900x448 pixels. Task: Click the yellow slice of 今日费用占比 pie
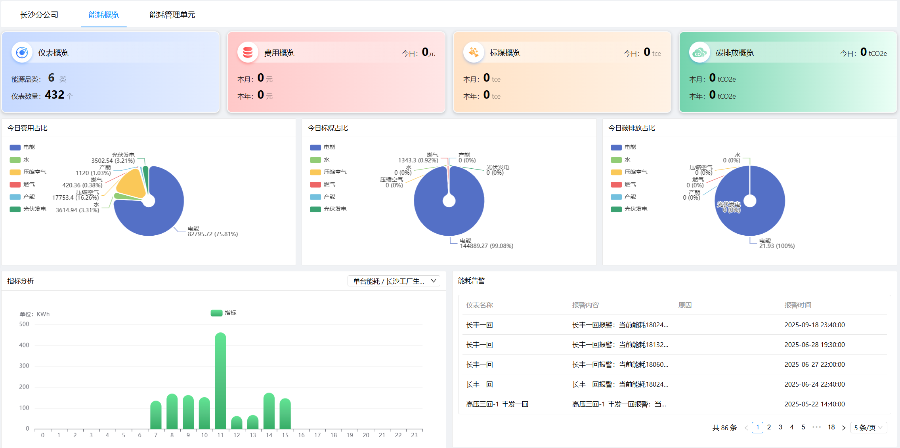pos(129,183)
